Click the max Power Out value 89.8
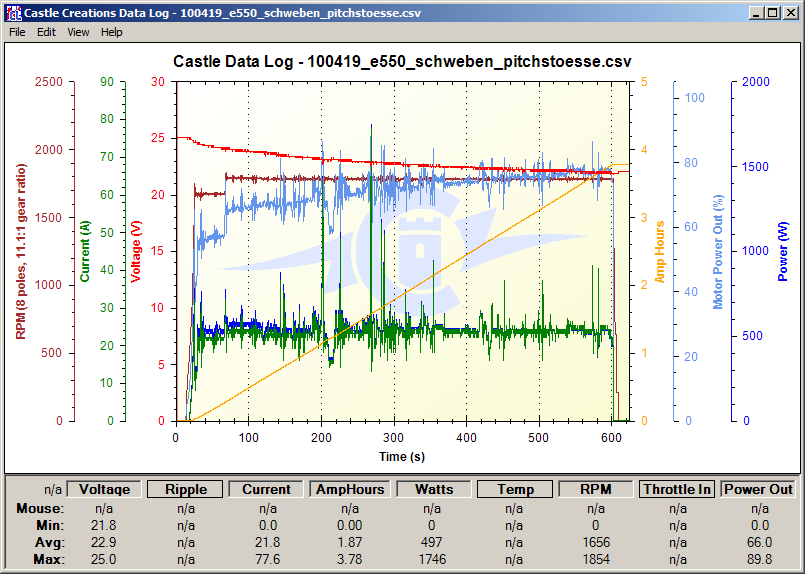 (x=760, y=559)
